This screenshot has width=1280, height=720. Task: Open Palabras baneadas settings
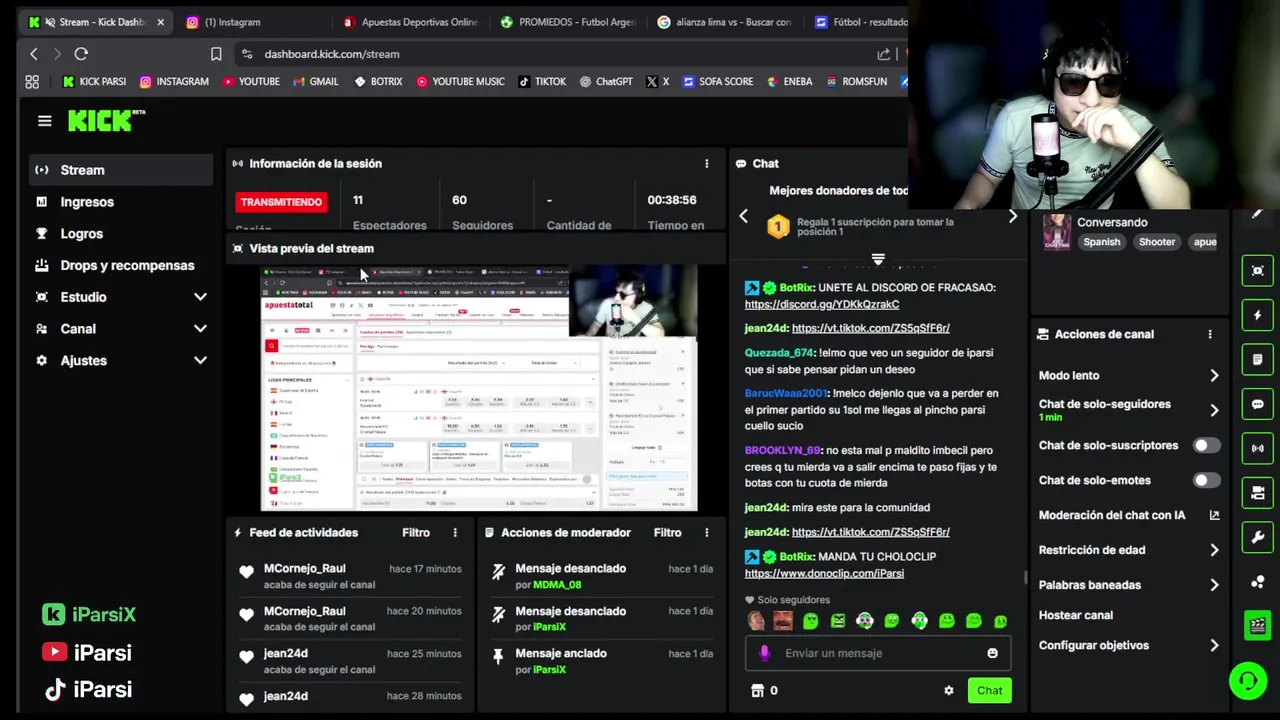tap(1129, 585)
